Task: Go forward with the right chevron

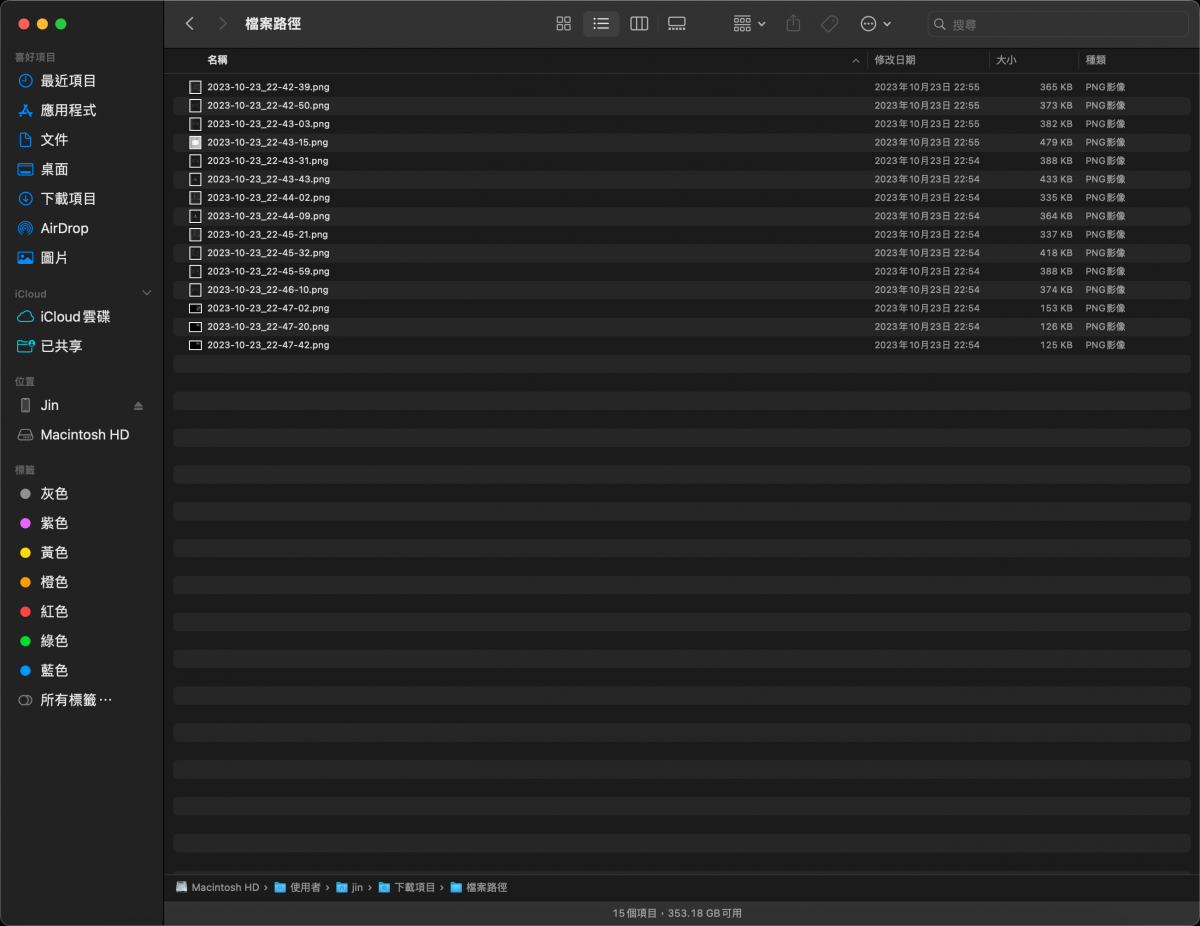Action: (x=222, y=23)
